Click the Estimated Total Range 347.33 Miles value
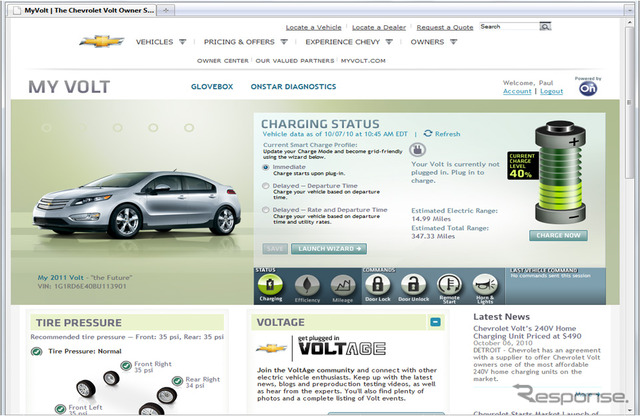 (x=433, y=236)
